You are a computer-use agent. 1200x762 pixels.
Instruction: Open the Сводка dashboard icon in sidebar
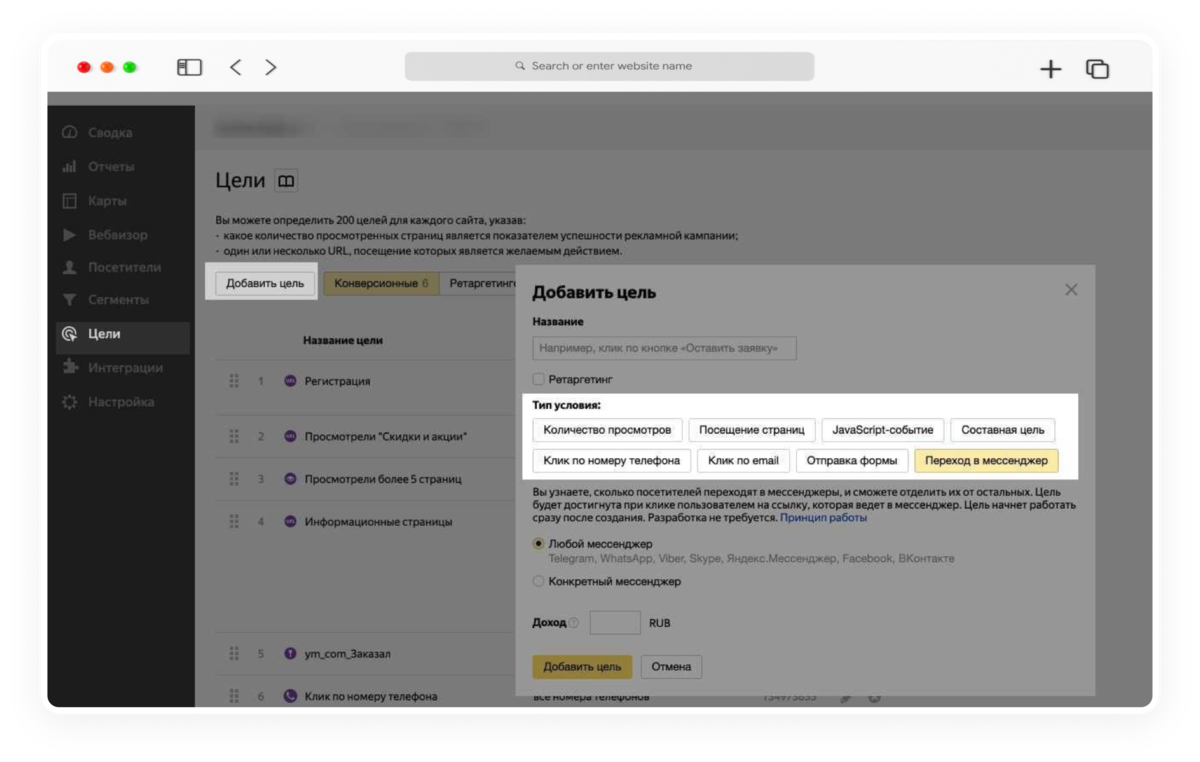[69, 132]
